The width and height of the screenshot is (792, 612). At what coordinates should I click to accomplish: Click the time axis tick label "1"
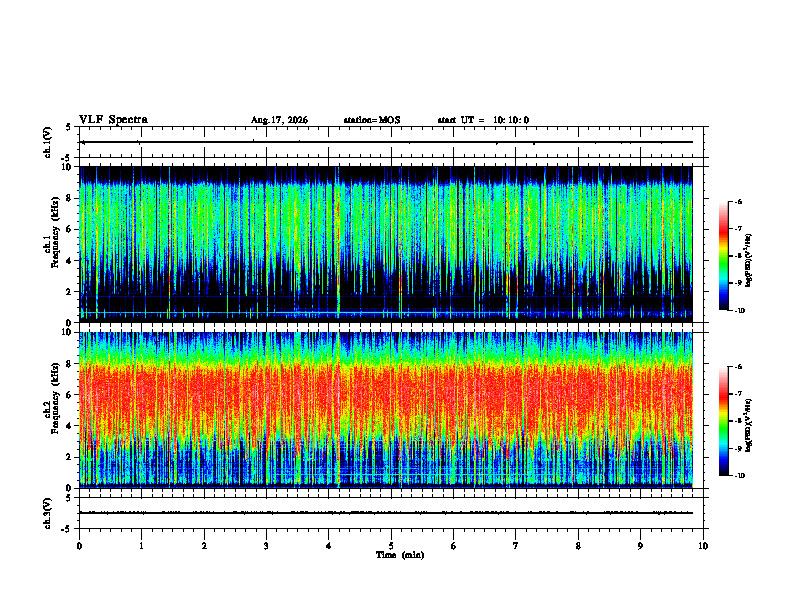point(141,546)
